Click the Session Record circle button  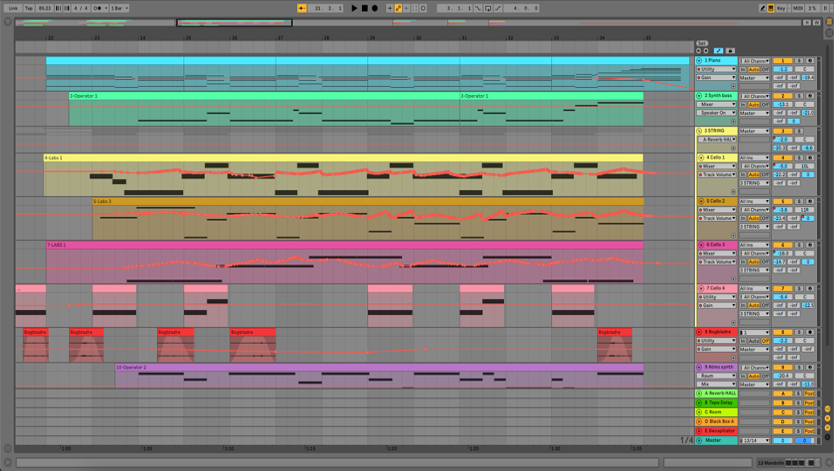tap(423, 8)
